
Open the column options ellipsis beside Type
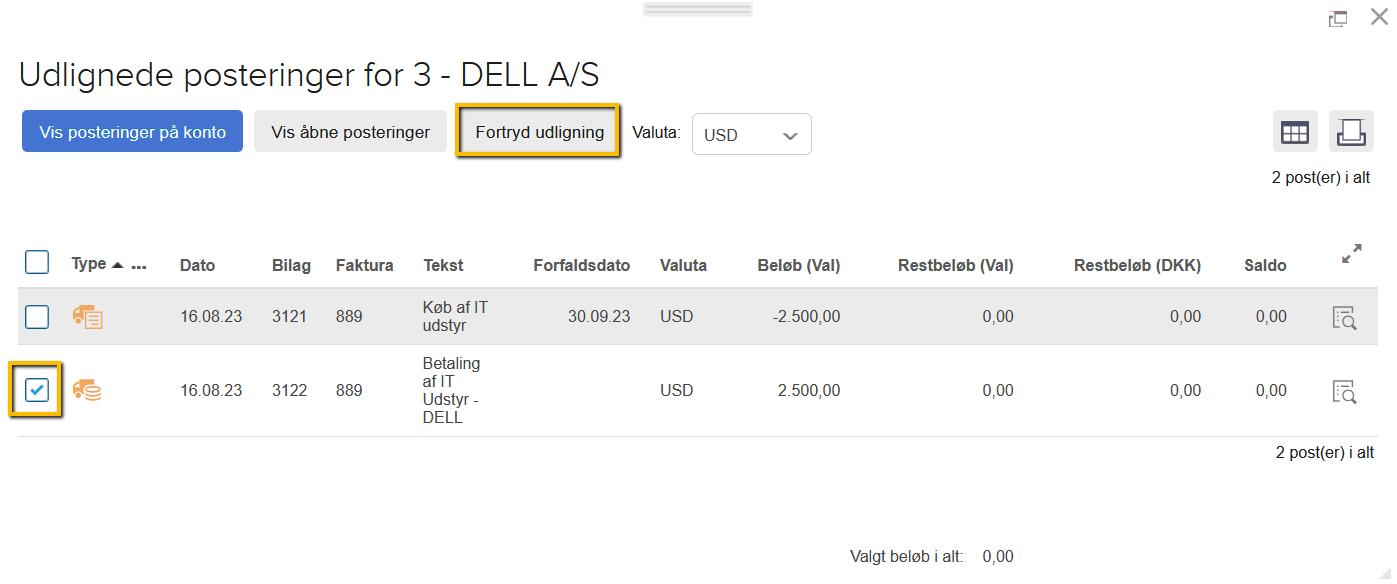click(x=139, y=267)
